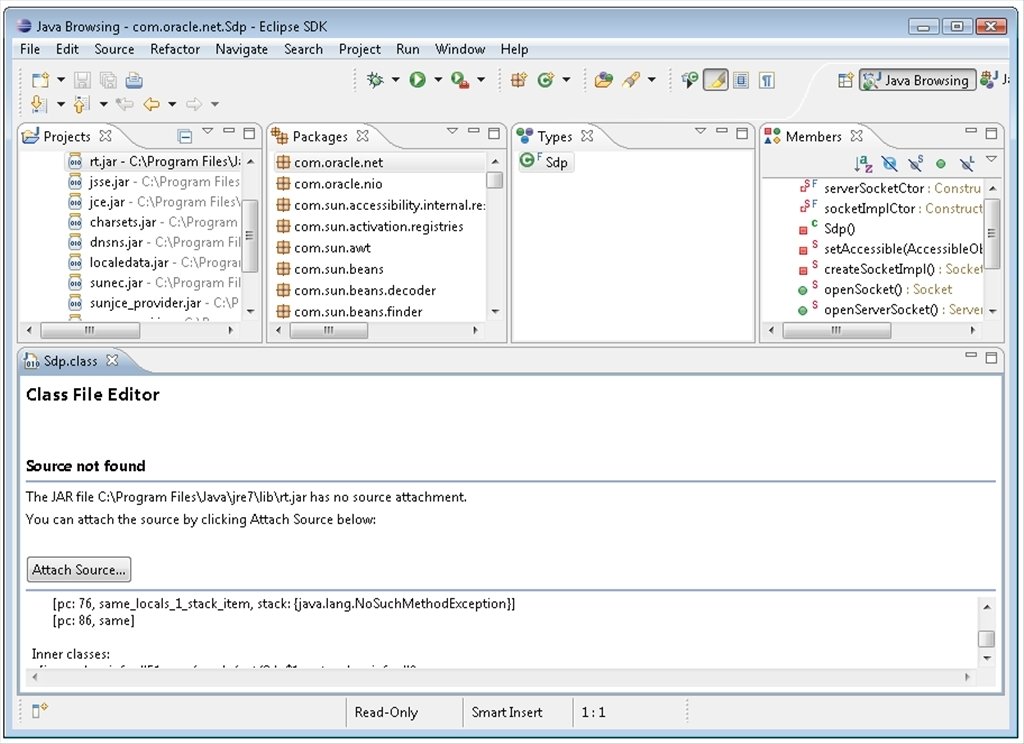The image size is (1024, 744).
Task: Click the Projects horizontal scrollbar thumb
Action: pos(90,331)
